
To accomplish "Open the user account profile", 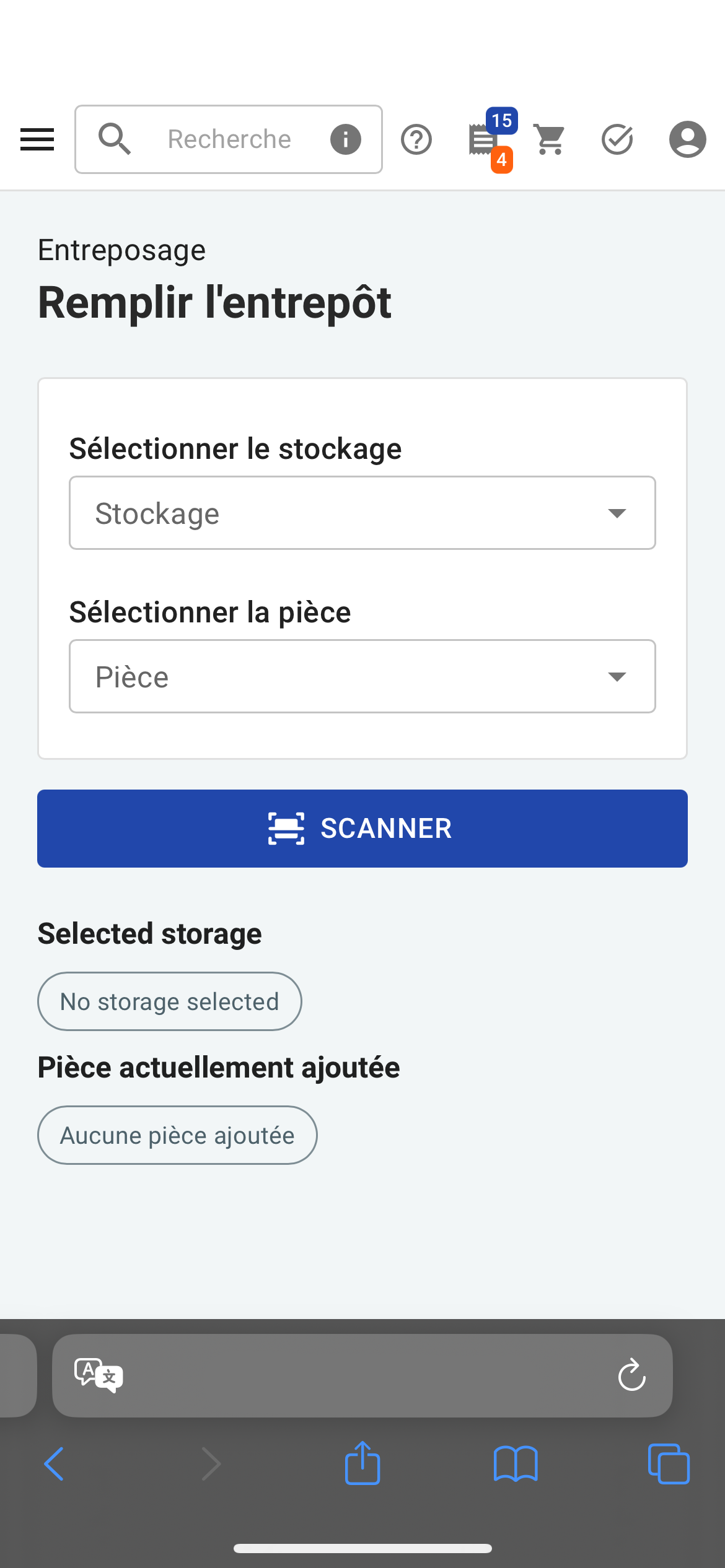I will click(688, 139).
